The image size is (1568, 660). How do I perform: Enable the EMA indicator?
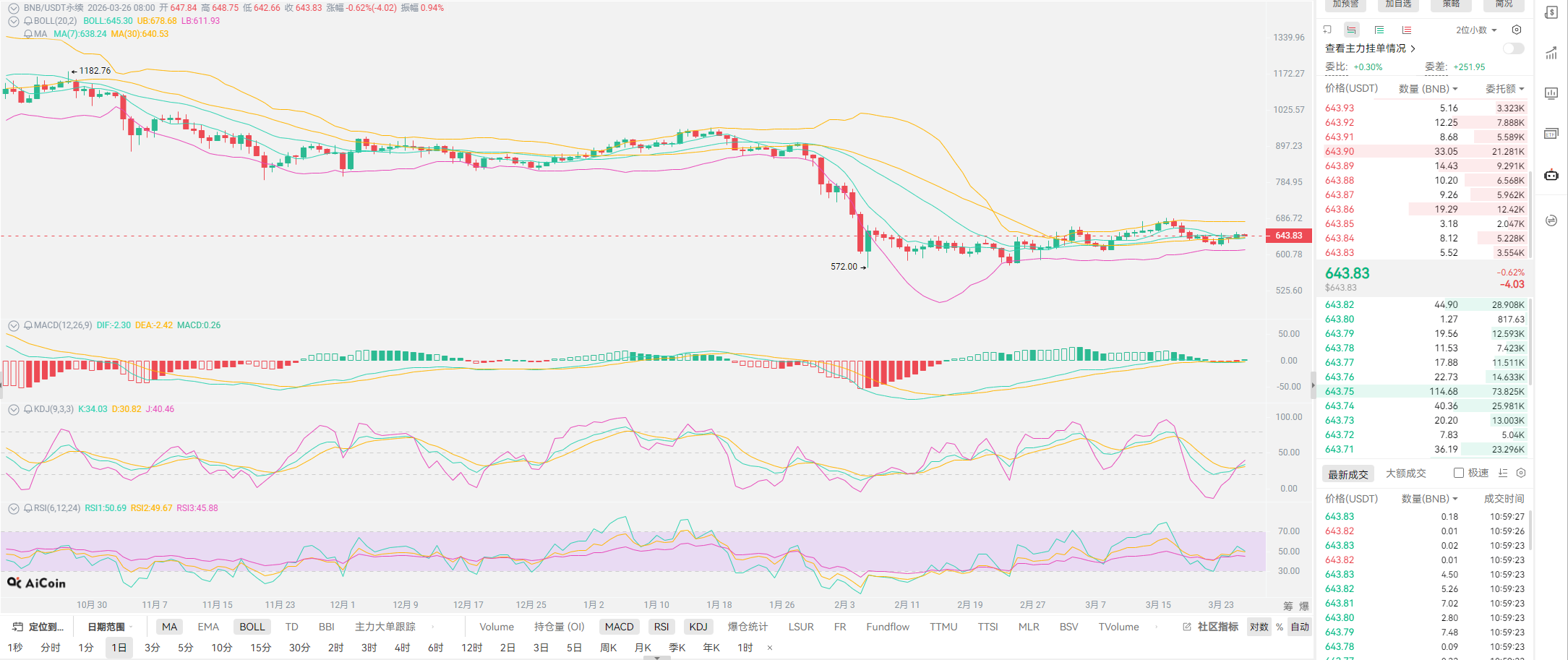click(x=208, y=627)
